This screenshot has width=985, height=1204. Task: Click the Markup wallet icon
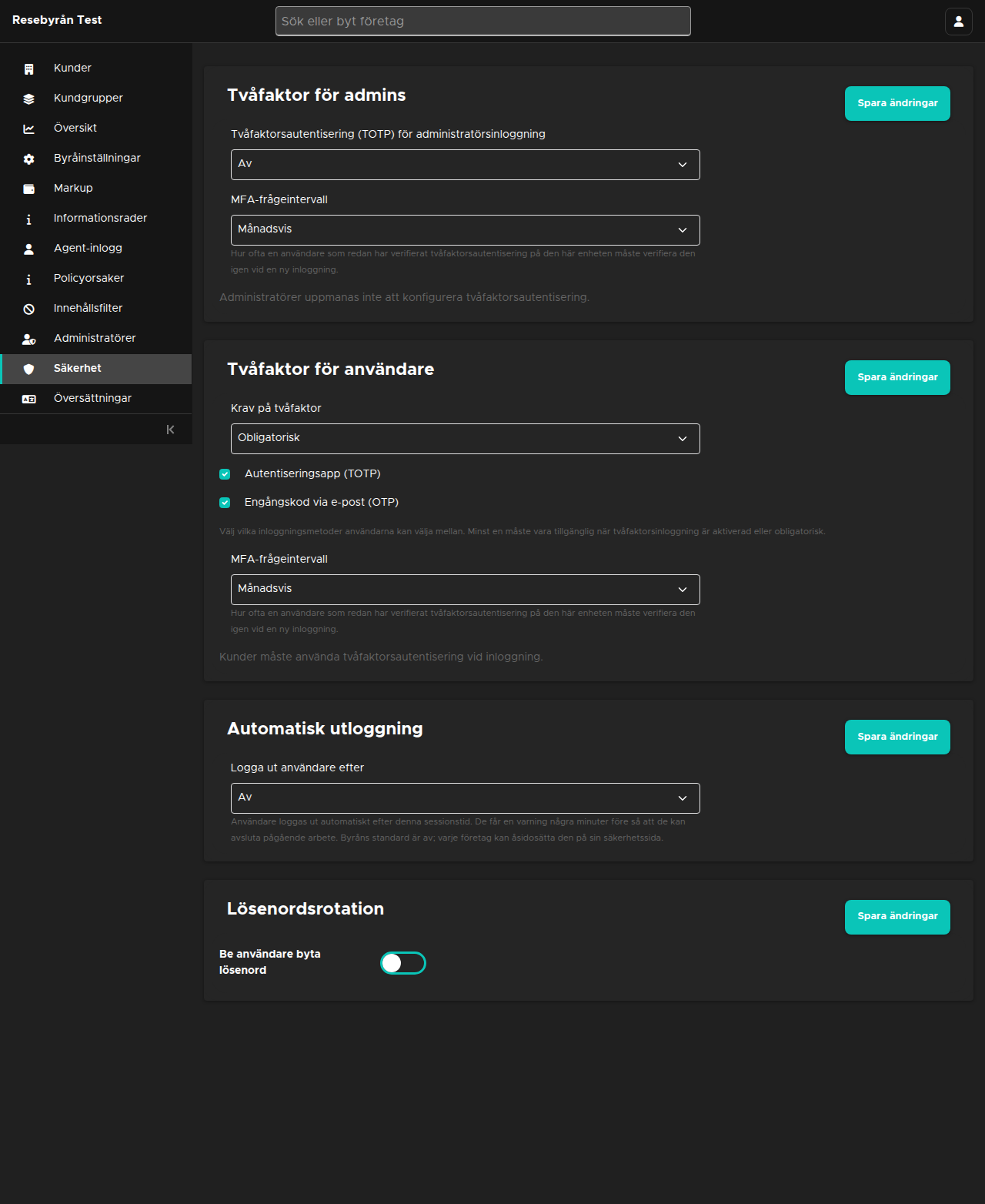pyautogui.click(x=28, y=189)
